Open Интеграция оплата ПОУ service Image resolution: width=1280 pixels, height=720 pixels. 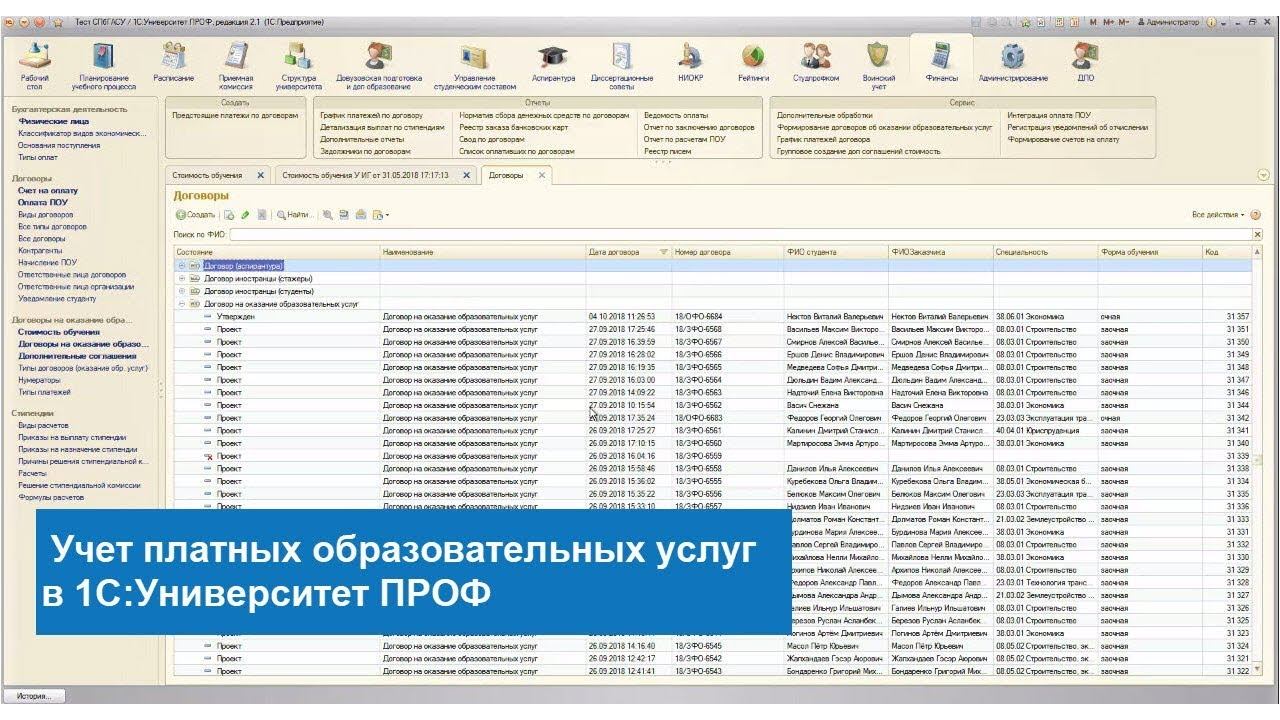click(1049, 115)
